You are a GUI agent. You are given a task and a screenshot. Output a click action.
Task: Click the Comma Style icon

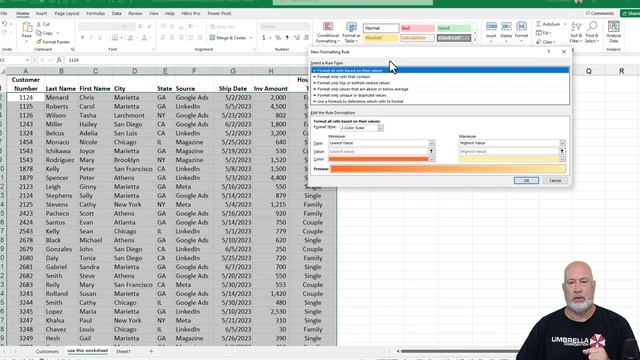287,38
